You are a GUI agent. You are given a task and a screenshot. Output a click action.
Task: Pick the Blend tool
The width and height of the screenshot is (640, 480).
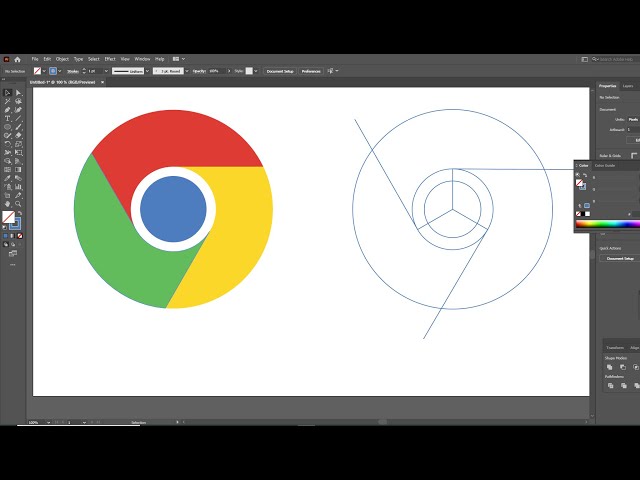(18, 178)
